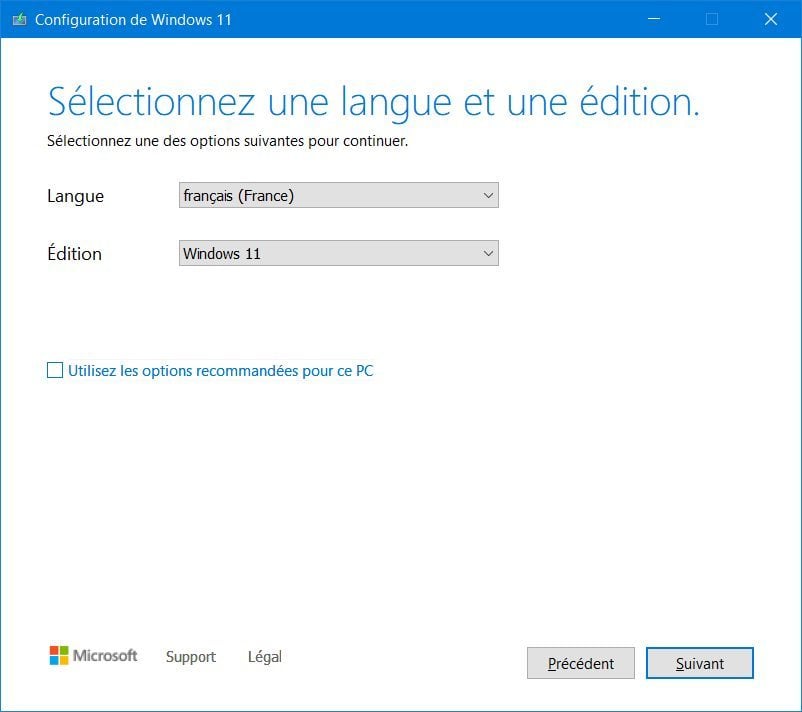Screen dimensions: 802x712
Task: Click the Édition field label
Action: pos(75,253)
